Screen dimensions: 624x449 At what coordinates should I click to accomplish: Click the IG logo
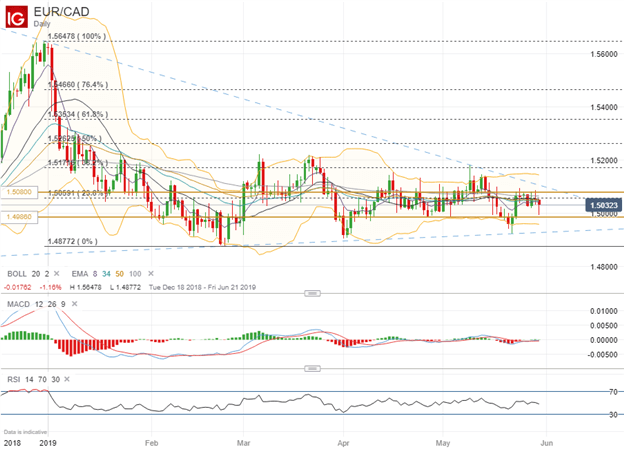tap(16, 17)
